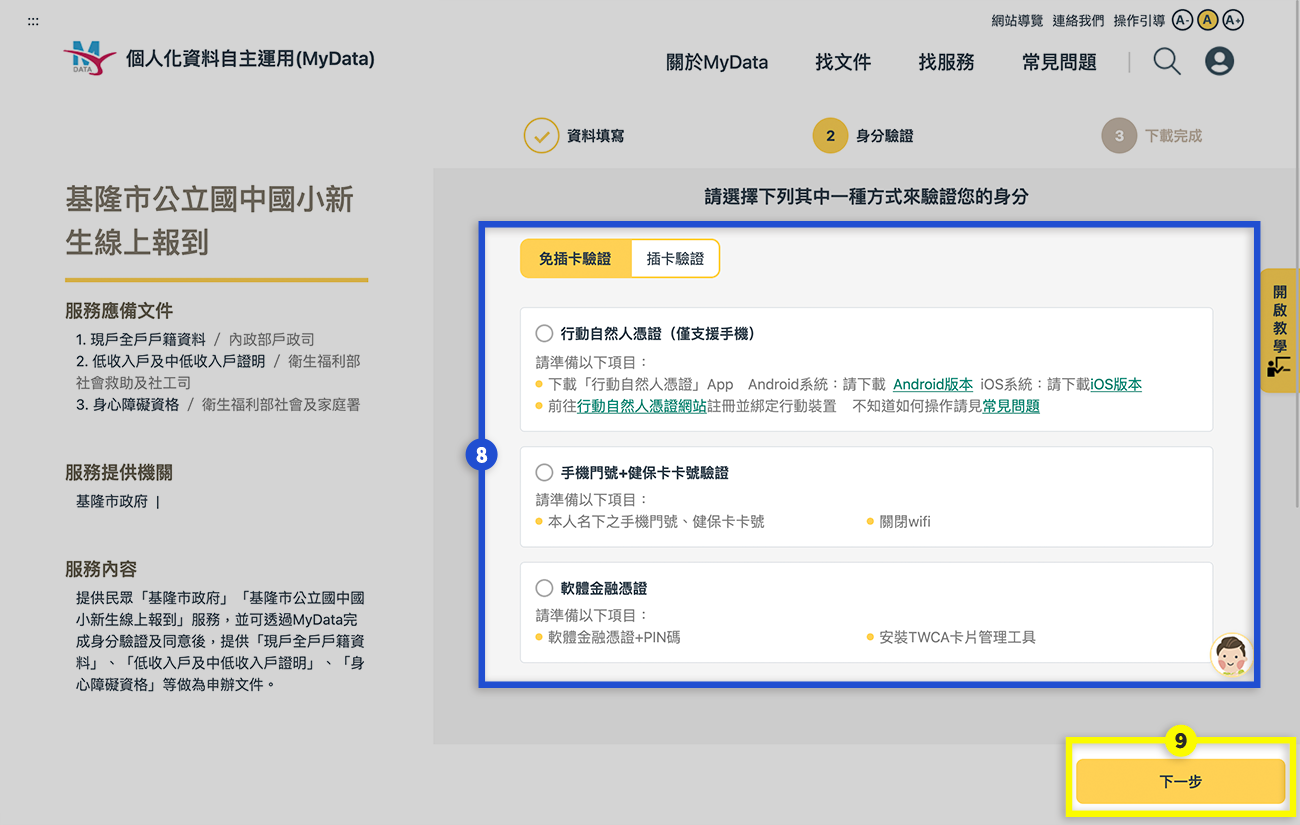Open 常見問題 link in verification instructions
The image size is (1300, 825).
pos(1011,406)
